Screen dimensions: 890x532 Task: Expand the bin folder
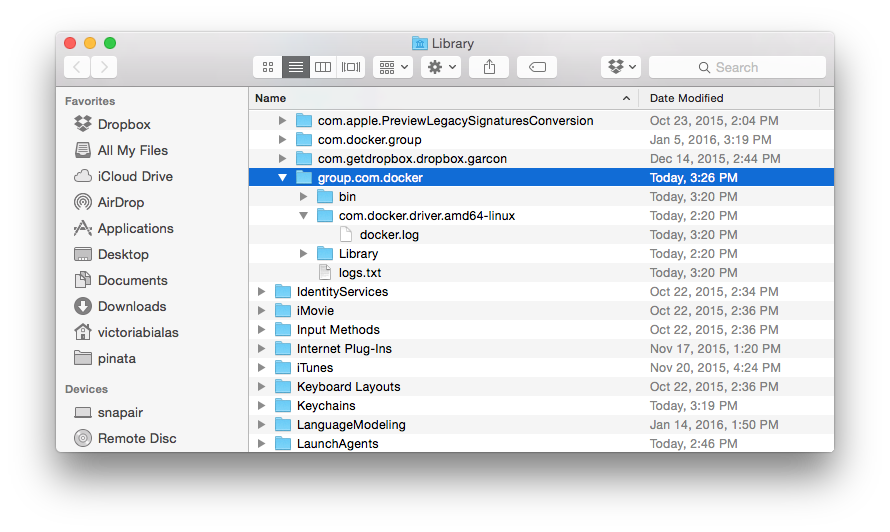point(304,197)
